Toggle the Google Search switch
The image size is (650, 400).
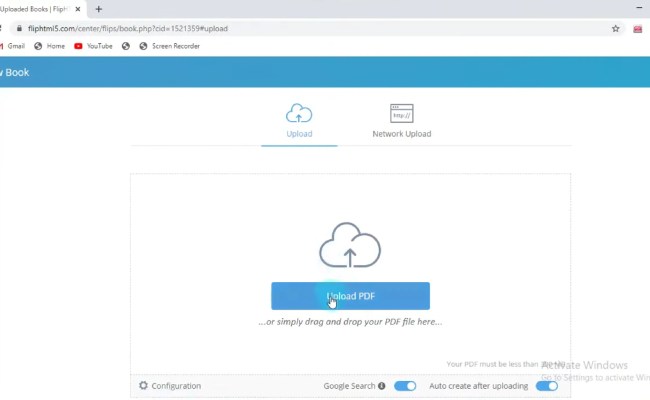(405, 386)
